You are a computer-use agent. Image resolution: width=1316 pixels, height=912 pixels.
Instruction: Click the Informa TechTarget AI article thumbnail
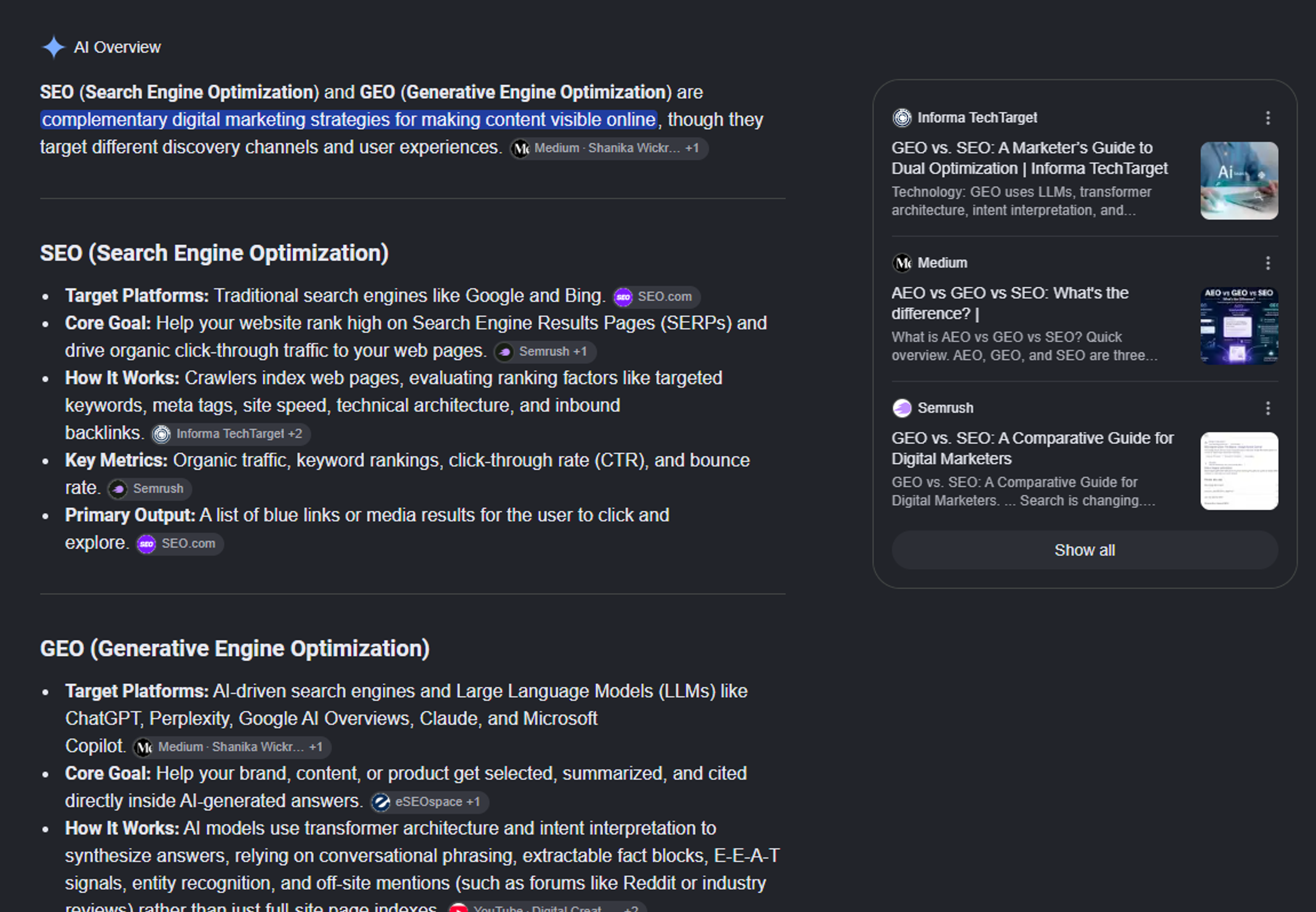[1239, 181]
